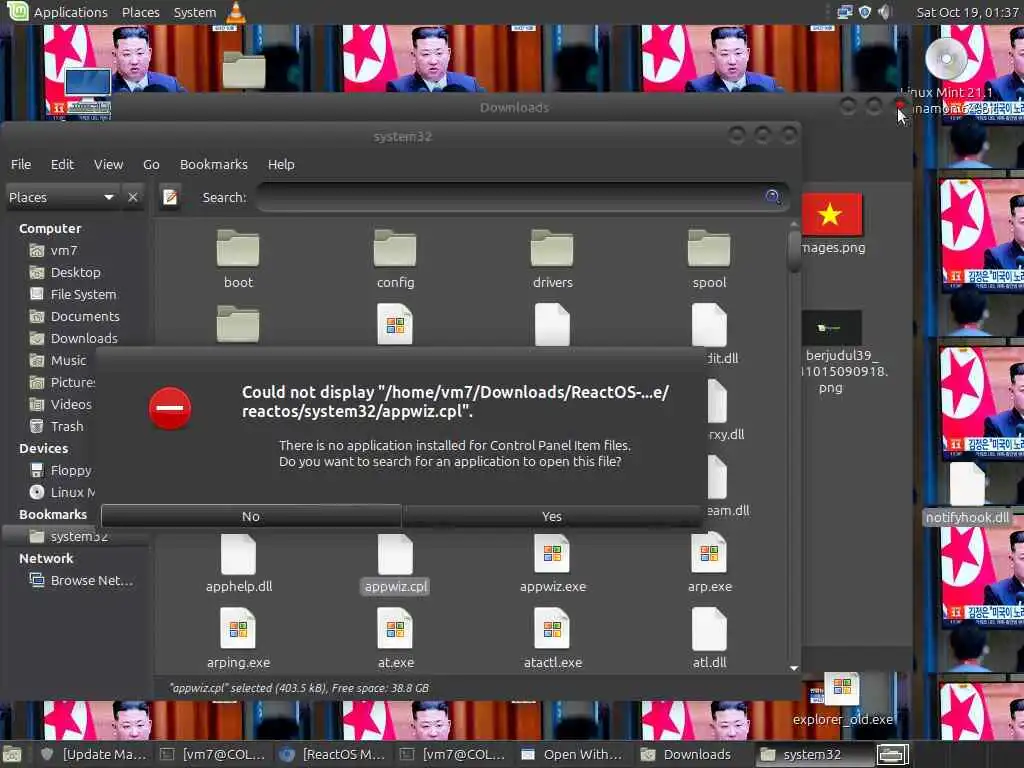Open the Bookmarks menu

[214, 165]
